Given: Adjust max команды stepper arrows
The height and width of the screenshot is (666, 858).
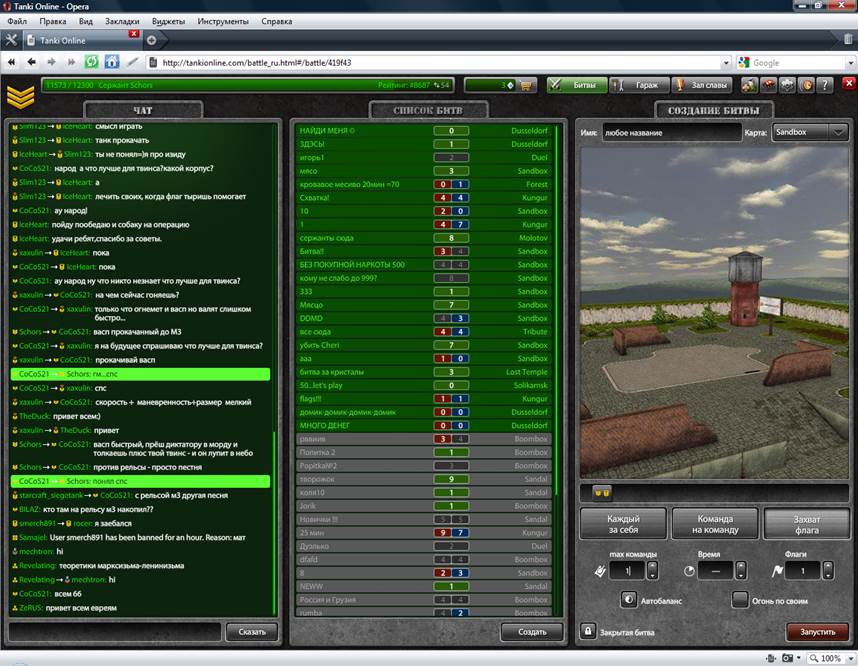Looking at the screenshot, I should tap(652, 571).
